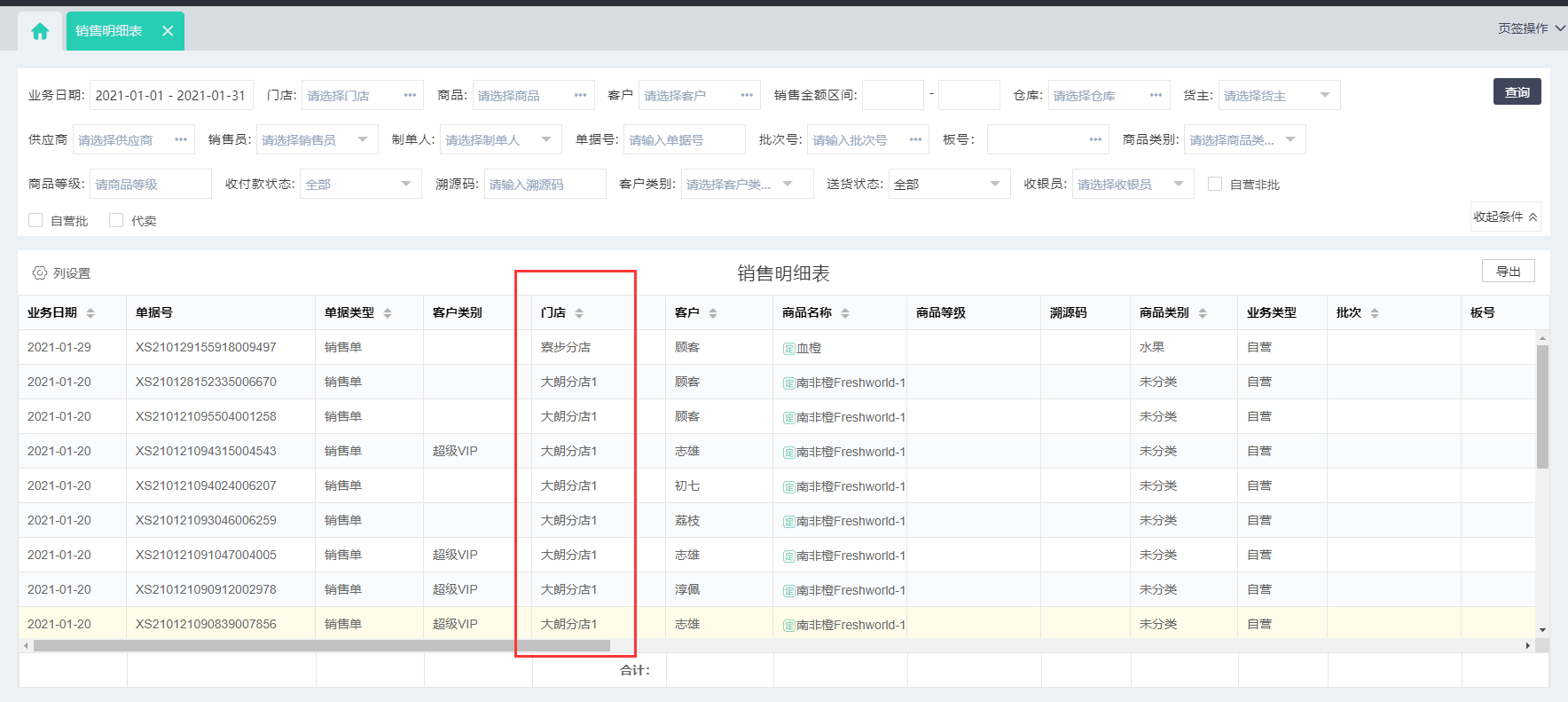Enable the 自营非批 checkbox

[1215, 184]
